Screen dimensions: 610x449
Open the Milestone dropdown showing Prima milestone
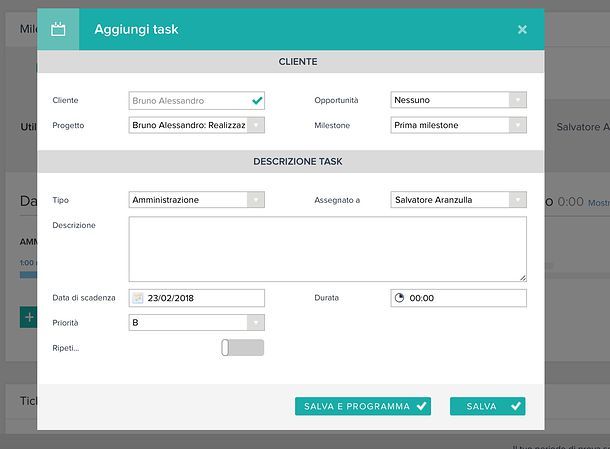pyautogui.click(x=458, y=125)
